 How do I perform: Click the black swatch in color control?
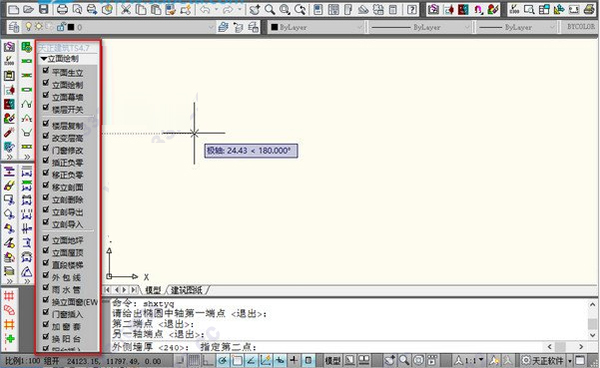(x=274, y=27)
